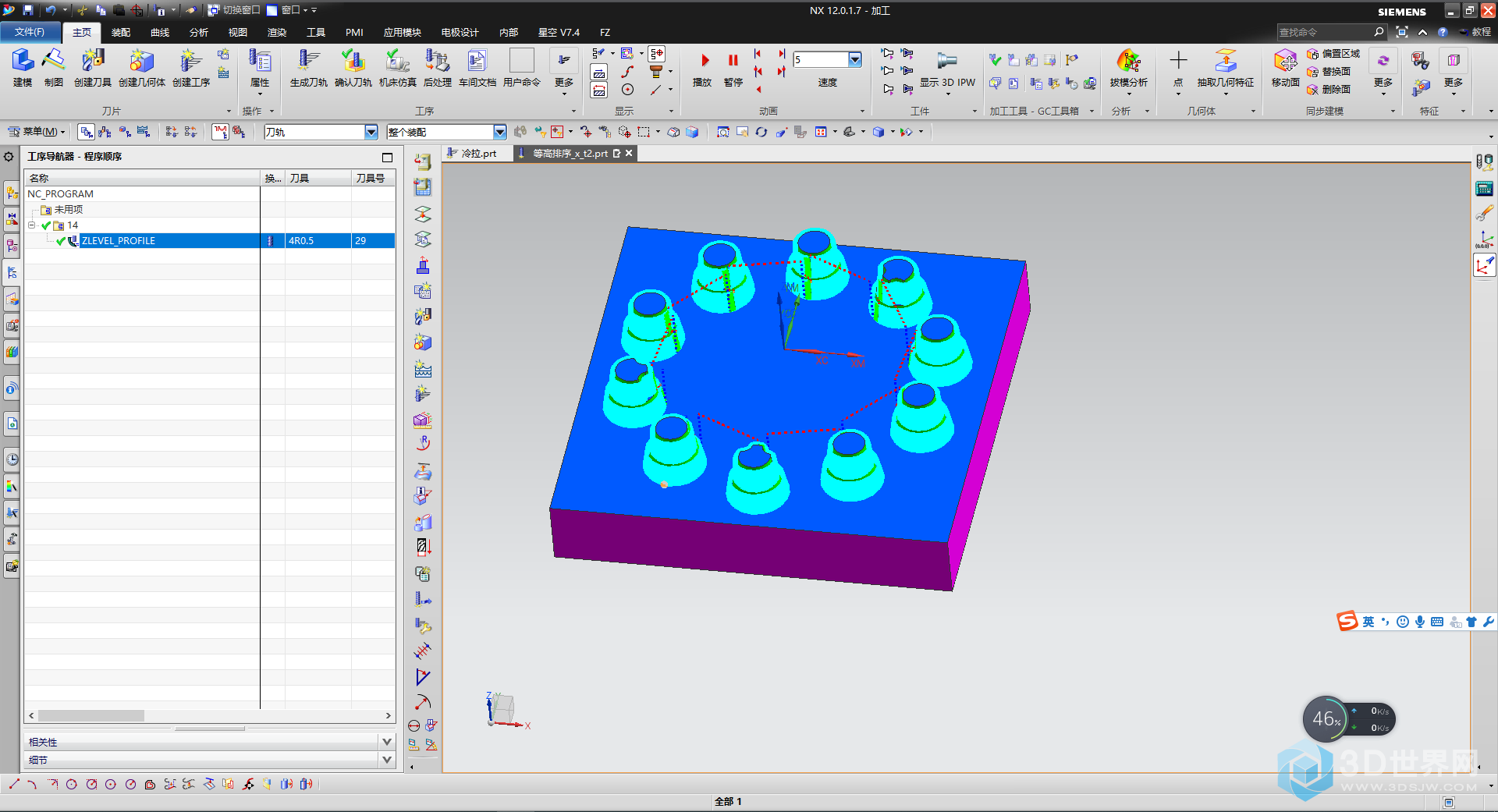Click 切换窗口 switch window button
Viewport: 1498px width, 812px height.
pos(234,10)
